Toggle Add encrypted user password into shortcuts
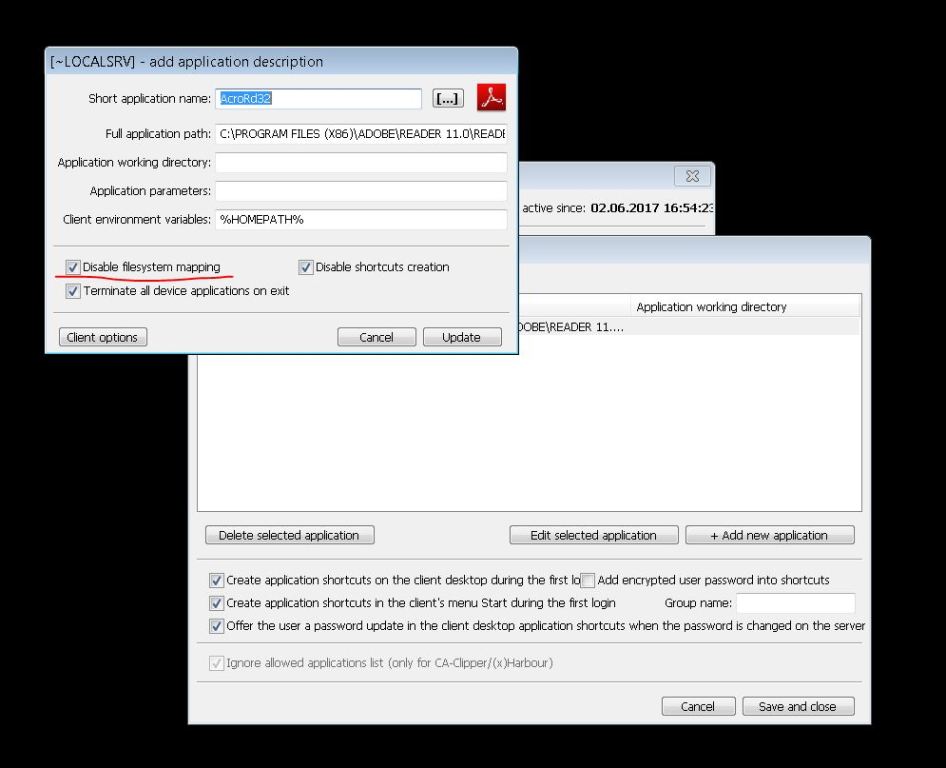The image size is (946, 768). click(588, 580)
